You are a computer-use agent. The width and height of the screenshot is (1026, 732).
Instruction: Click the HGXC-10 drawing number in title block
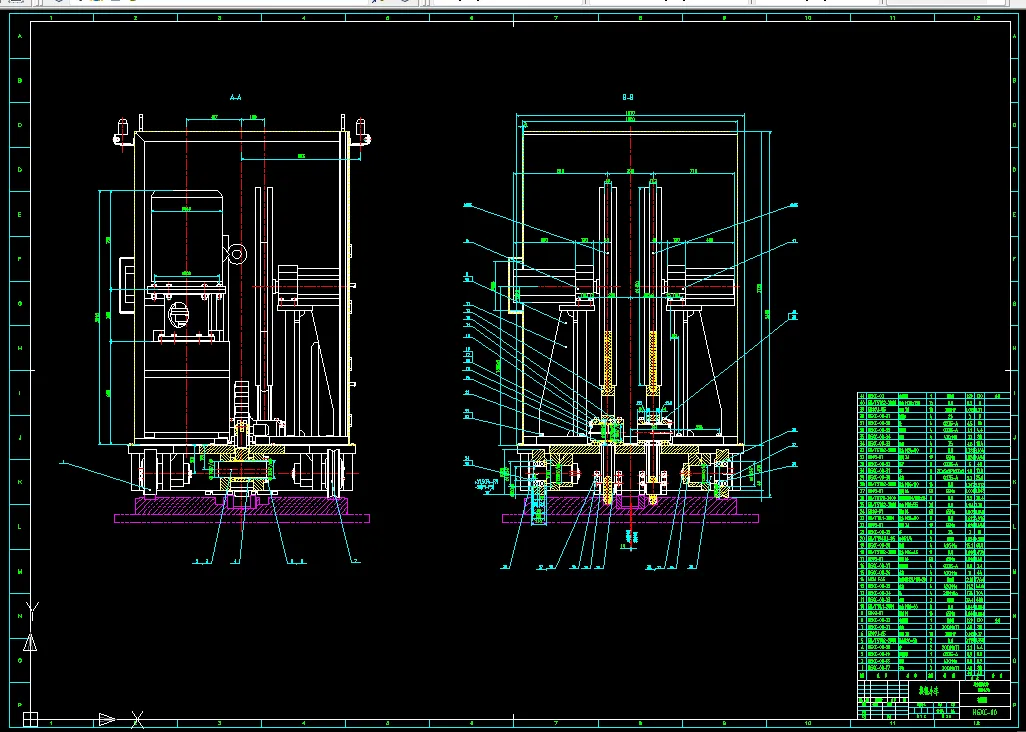[x=984, y=712]
